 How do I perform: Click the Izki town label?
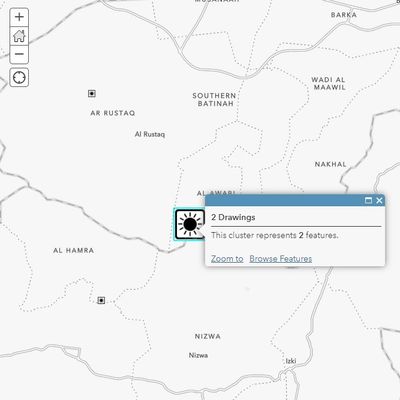291,361
